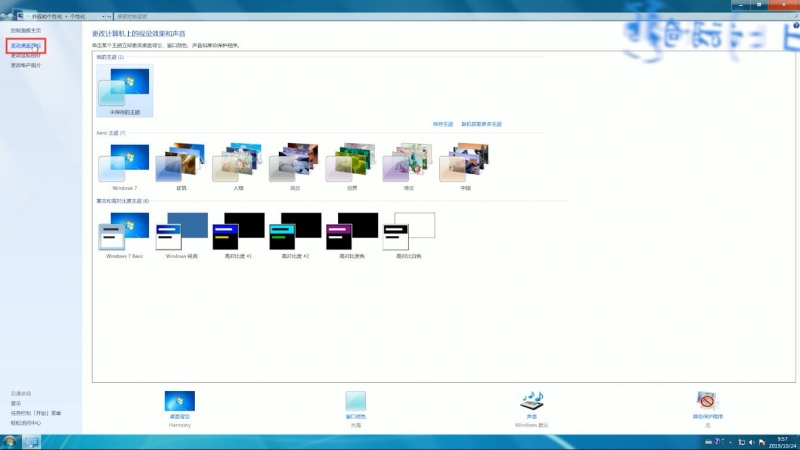800x450 pixels.
Task: Apply the 高对比度 #2 theme
Action: 295,235
